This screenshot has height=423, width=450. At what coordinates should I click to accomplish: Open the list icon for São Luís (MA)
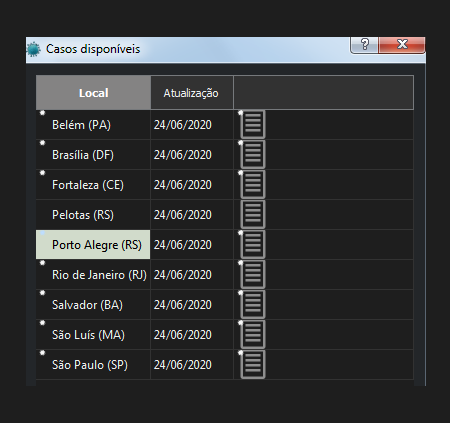[x=253, y=334]
